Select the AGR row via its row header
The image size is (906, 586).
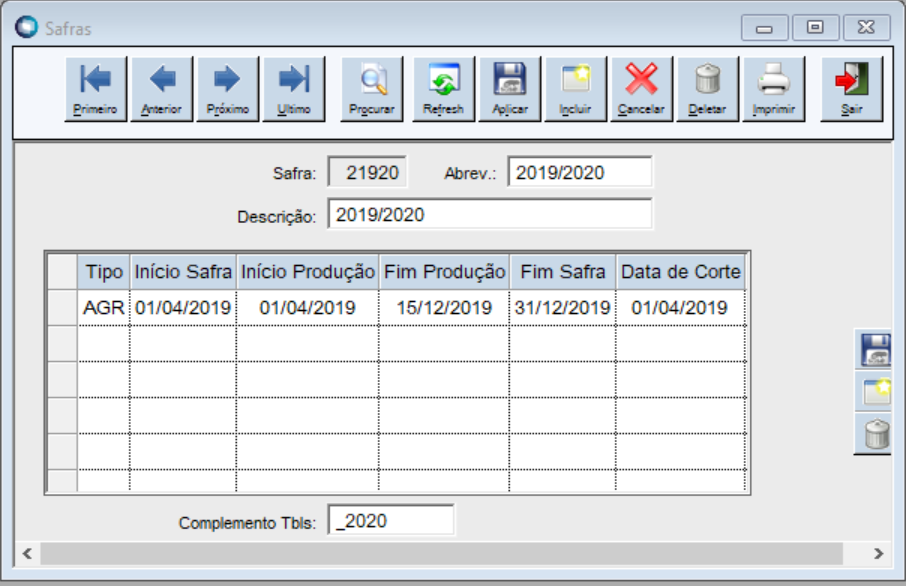point(62,307)
